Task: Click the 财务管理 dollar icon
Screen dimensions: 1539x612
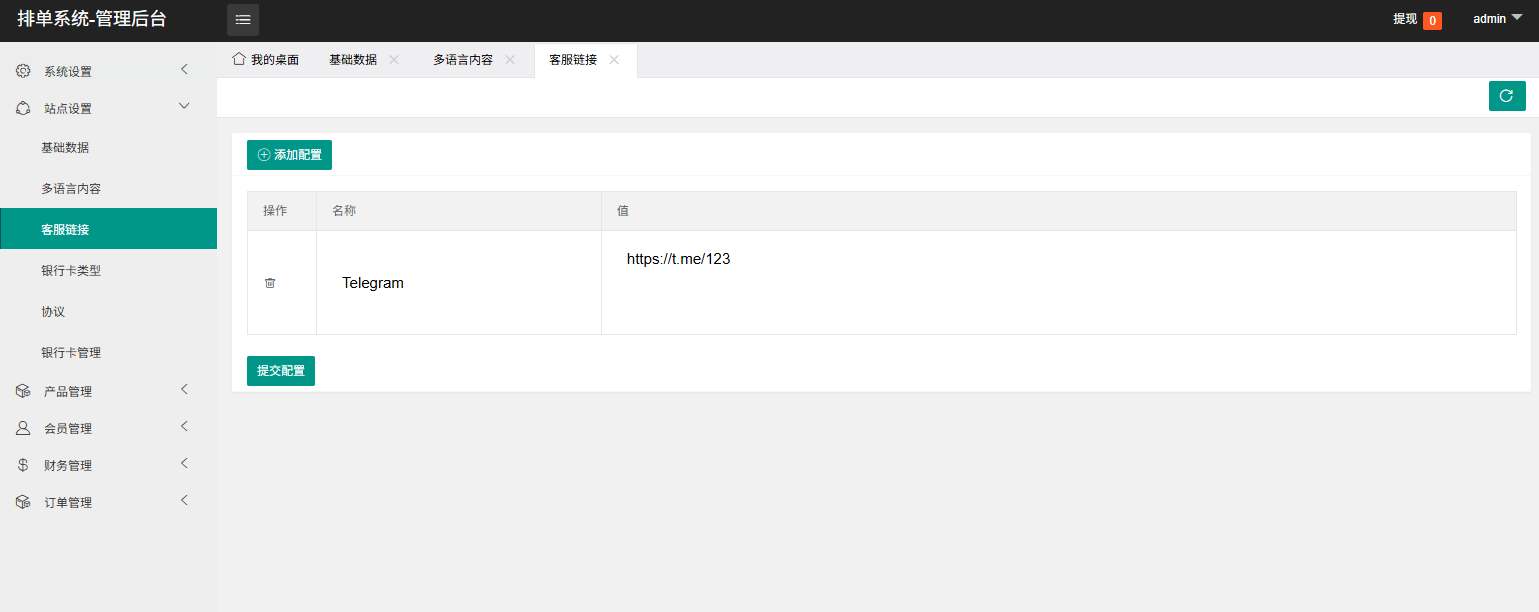Action: [x=23, y=465]
